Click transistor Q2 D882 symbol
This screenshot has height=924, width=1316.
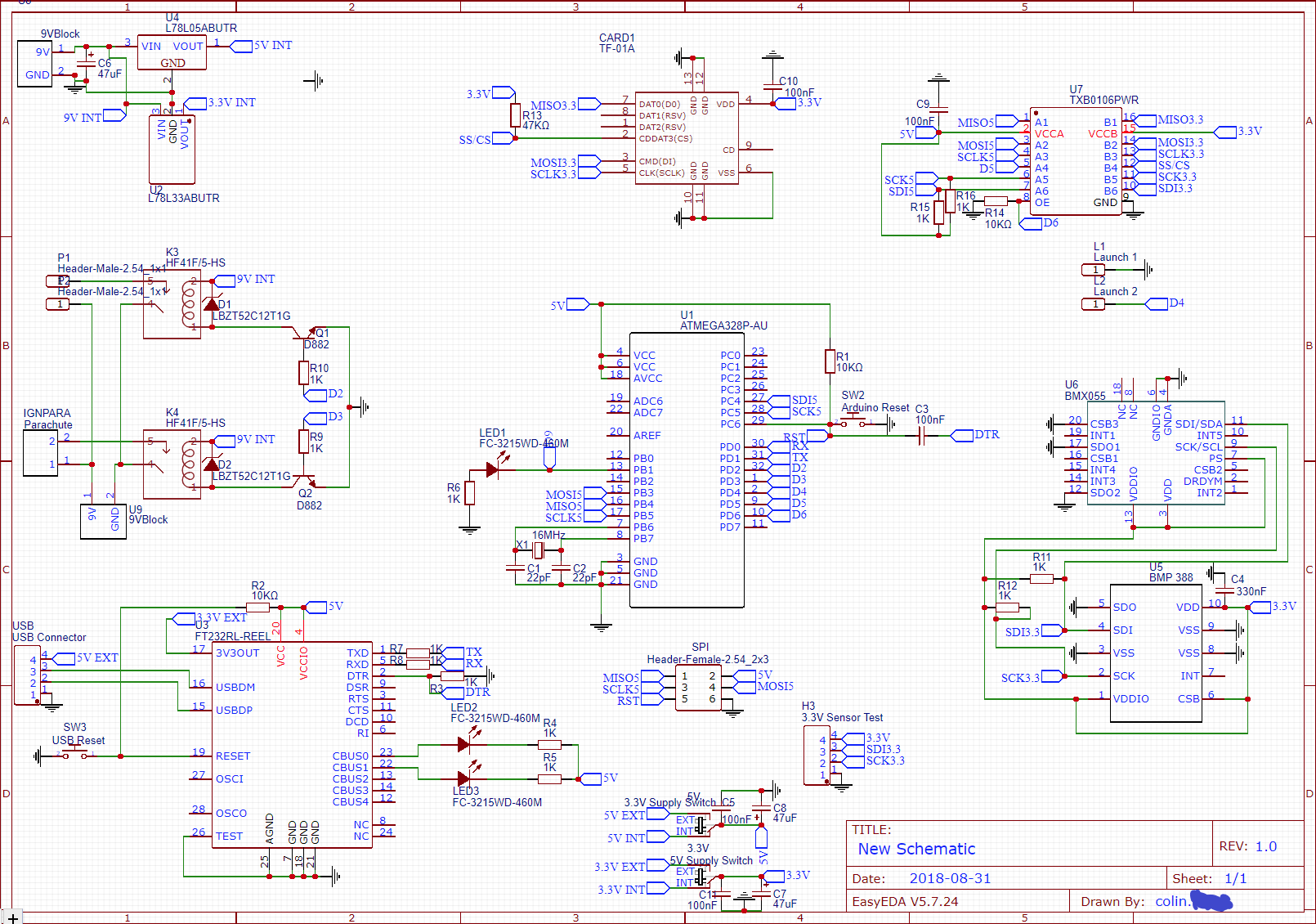pos(306,482)
